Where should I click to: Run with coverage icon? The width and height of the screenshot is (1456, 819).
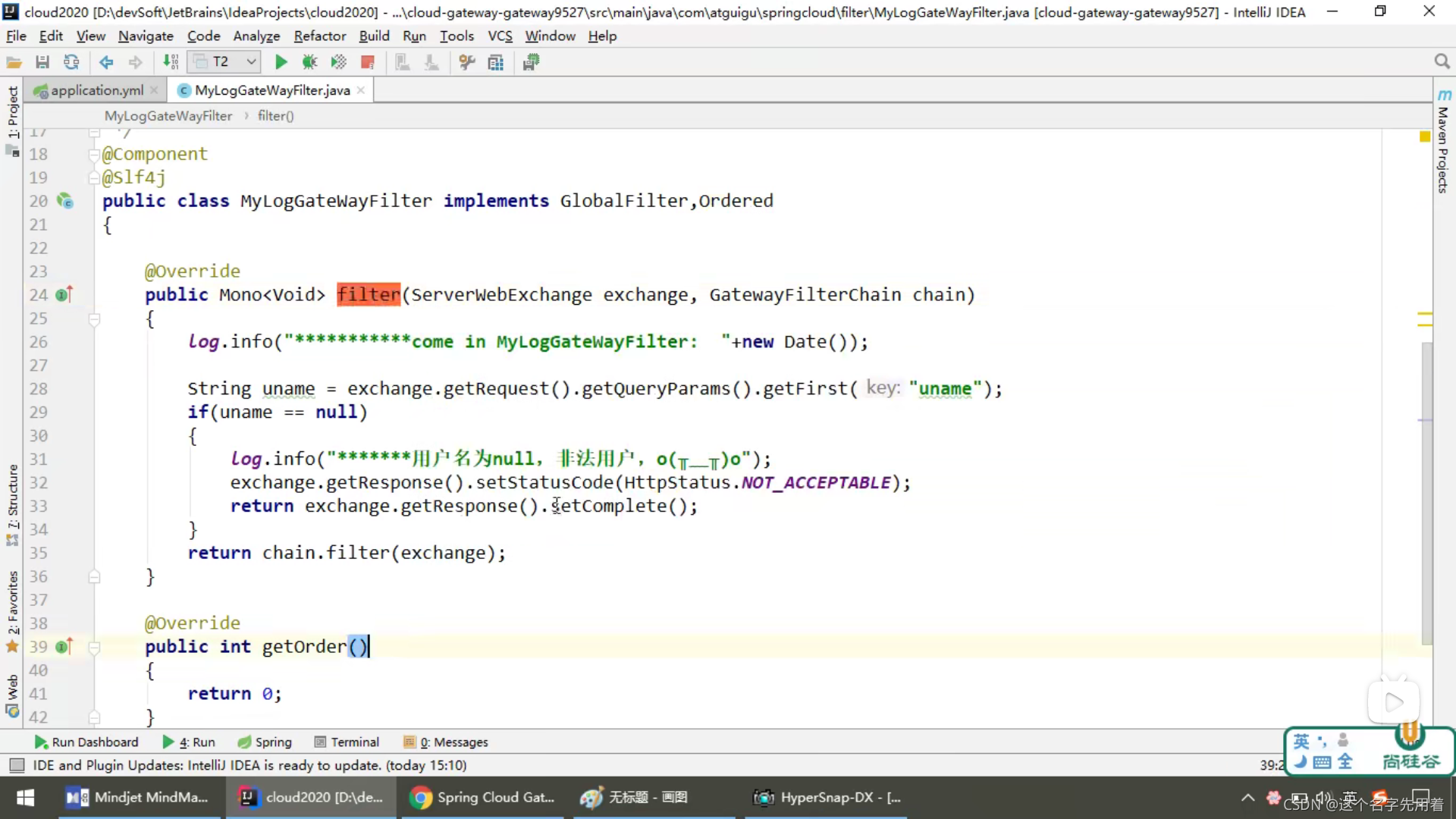(x=338, y=62)
